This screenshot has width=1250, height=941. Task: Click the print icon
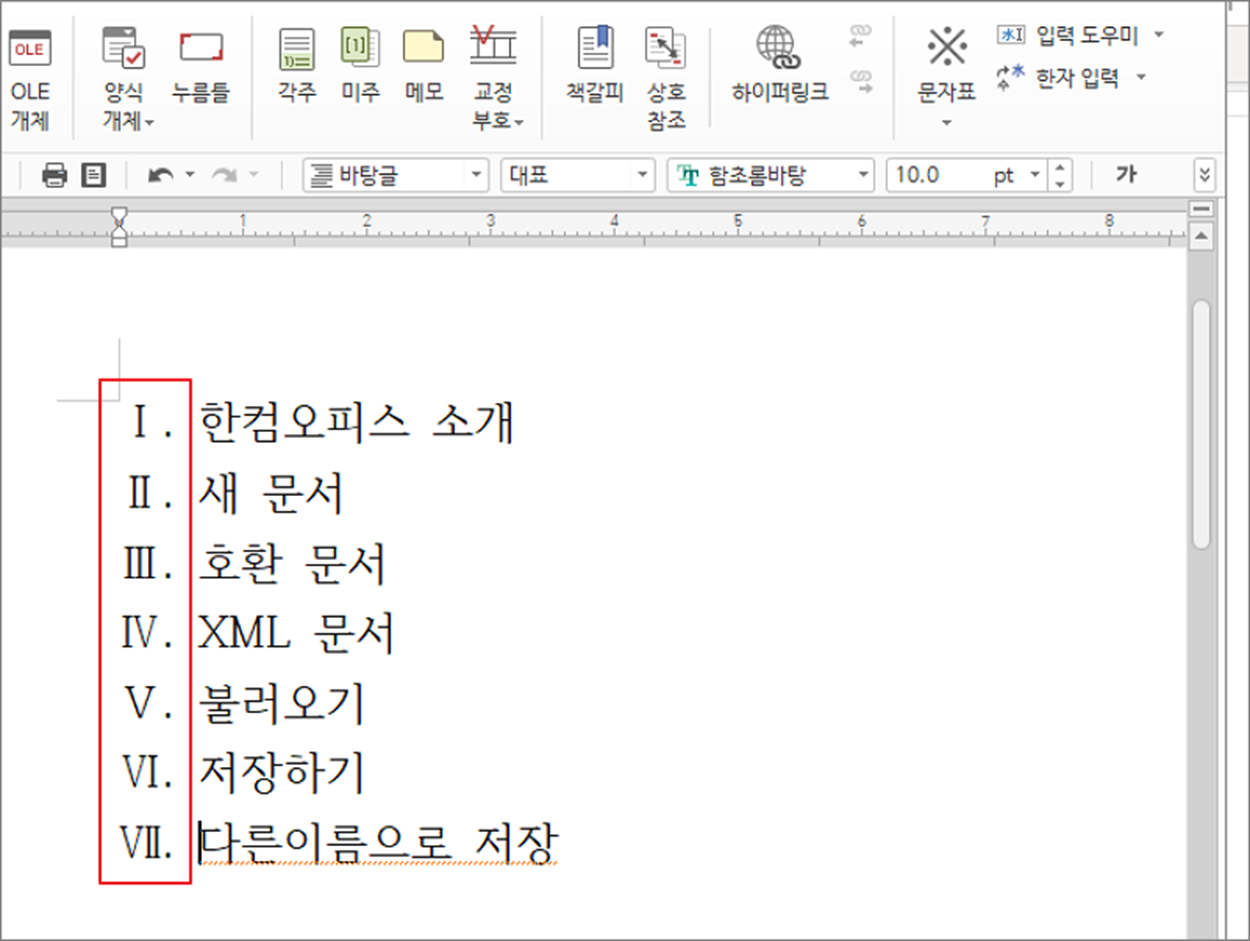click(x=55, y=175)
